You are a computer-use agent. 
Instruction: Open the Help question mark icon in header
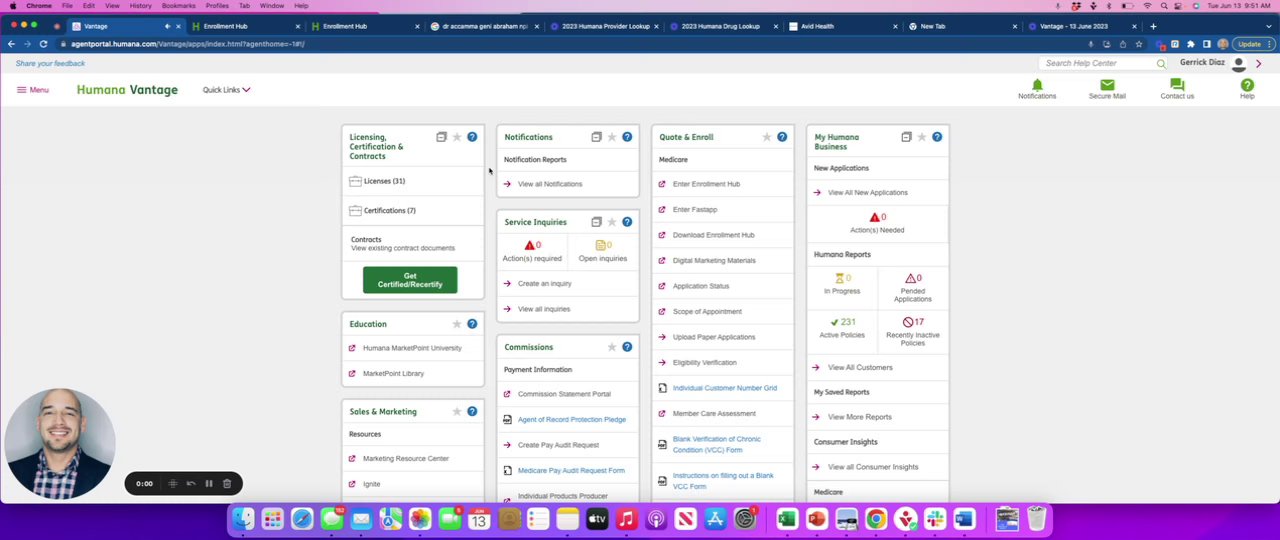[1247, 84]
